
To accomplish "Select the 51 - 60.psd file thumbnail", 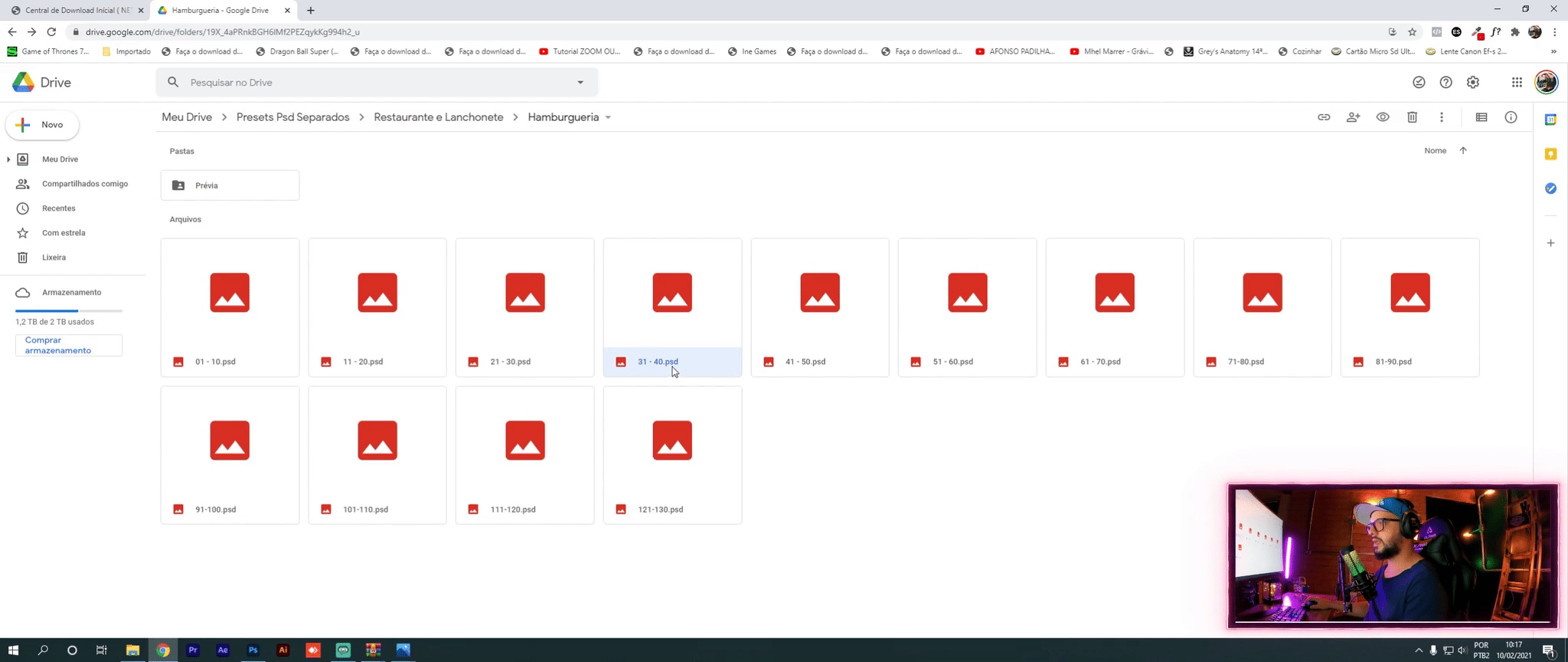I will 967,293.
